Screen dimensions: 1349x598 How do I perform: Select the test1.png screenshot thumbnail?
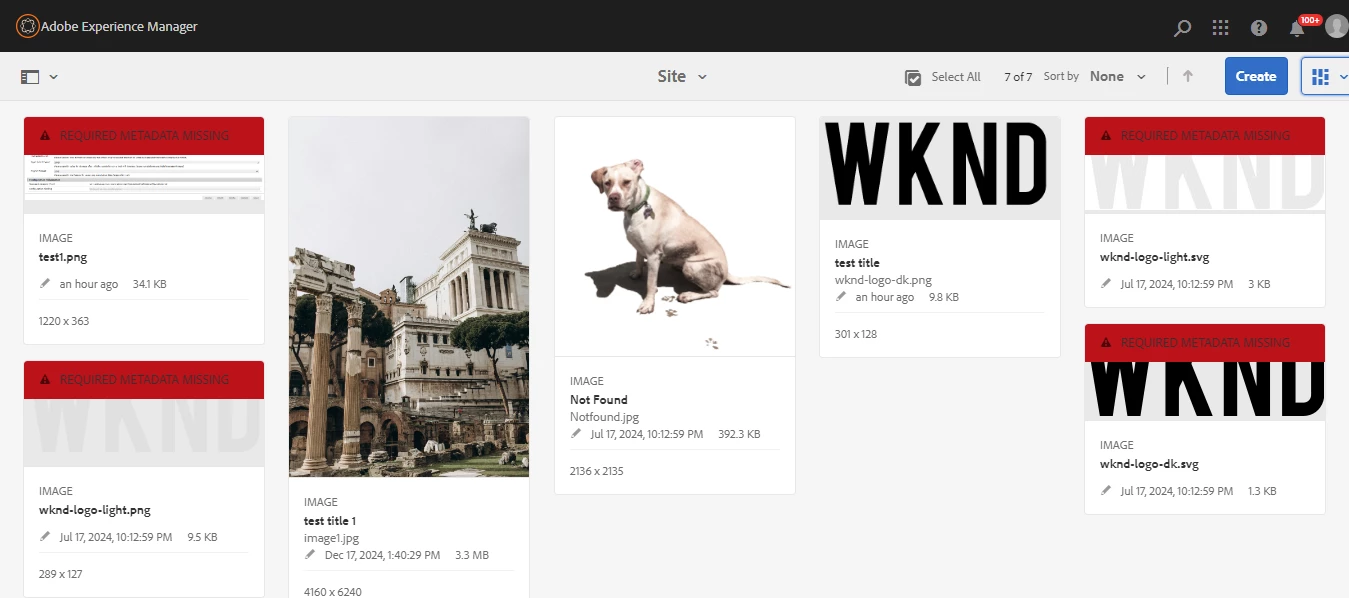(x=144, y=183)
